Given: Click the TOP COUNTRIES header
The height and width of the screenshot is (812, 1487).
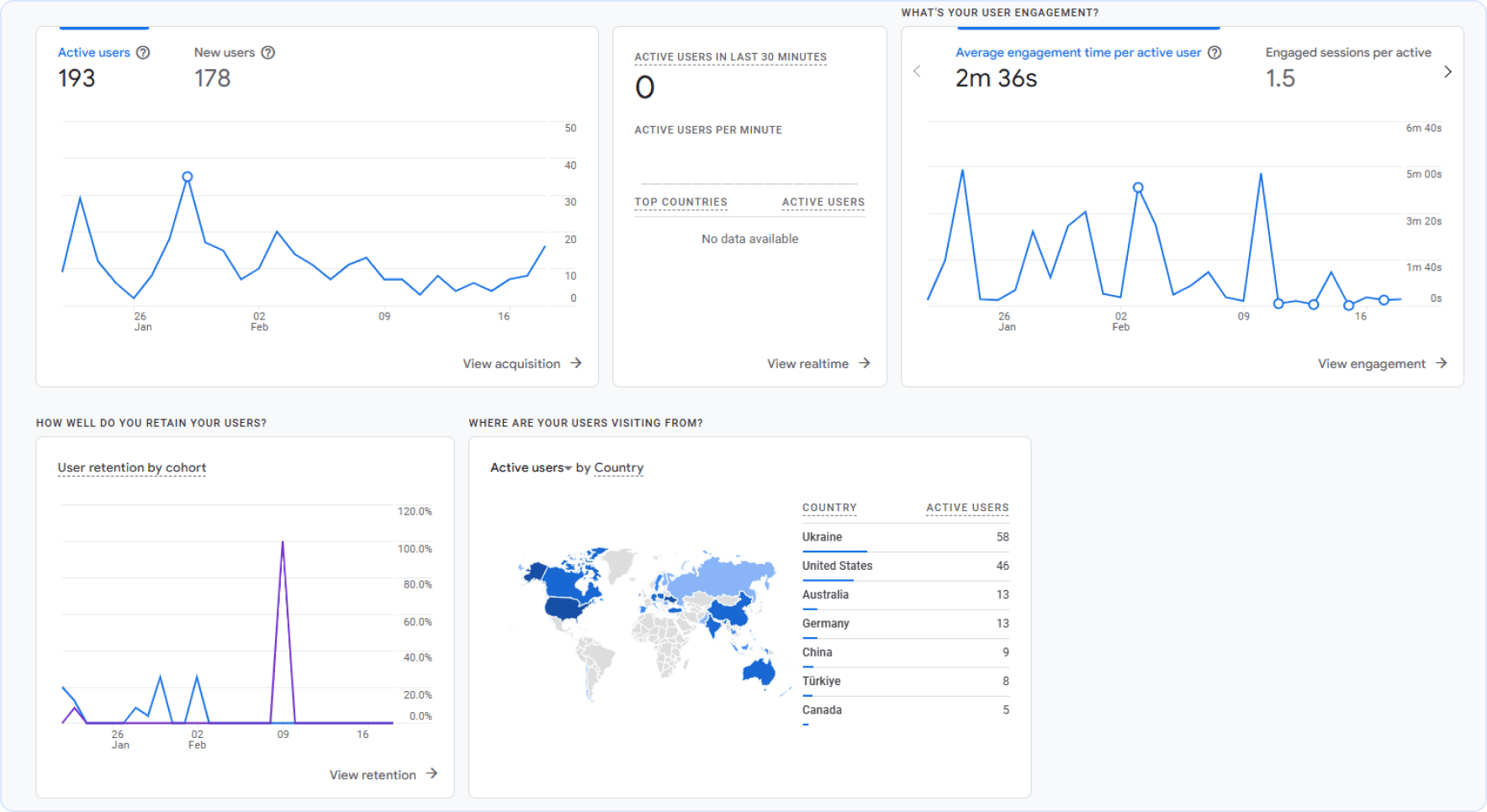Looking at the screenshot, I should point(680,203).
